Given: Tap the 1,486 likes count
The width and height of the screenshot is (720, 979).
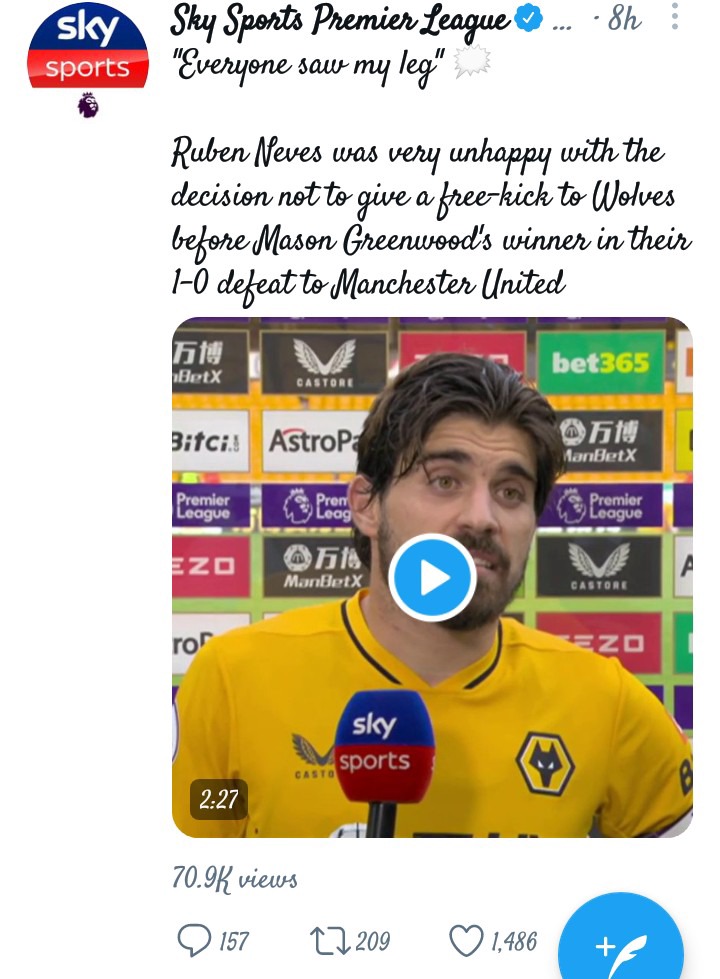Looking at the screenshot, I should 513,942.
